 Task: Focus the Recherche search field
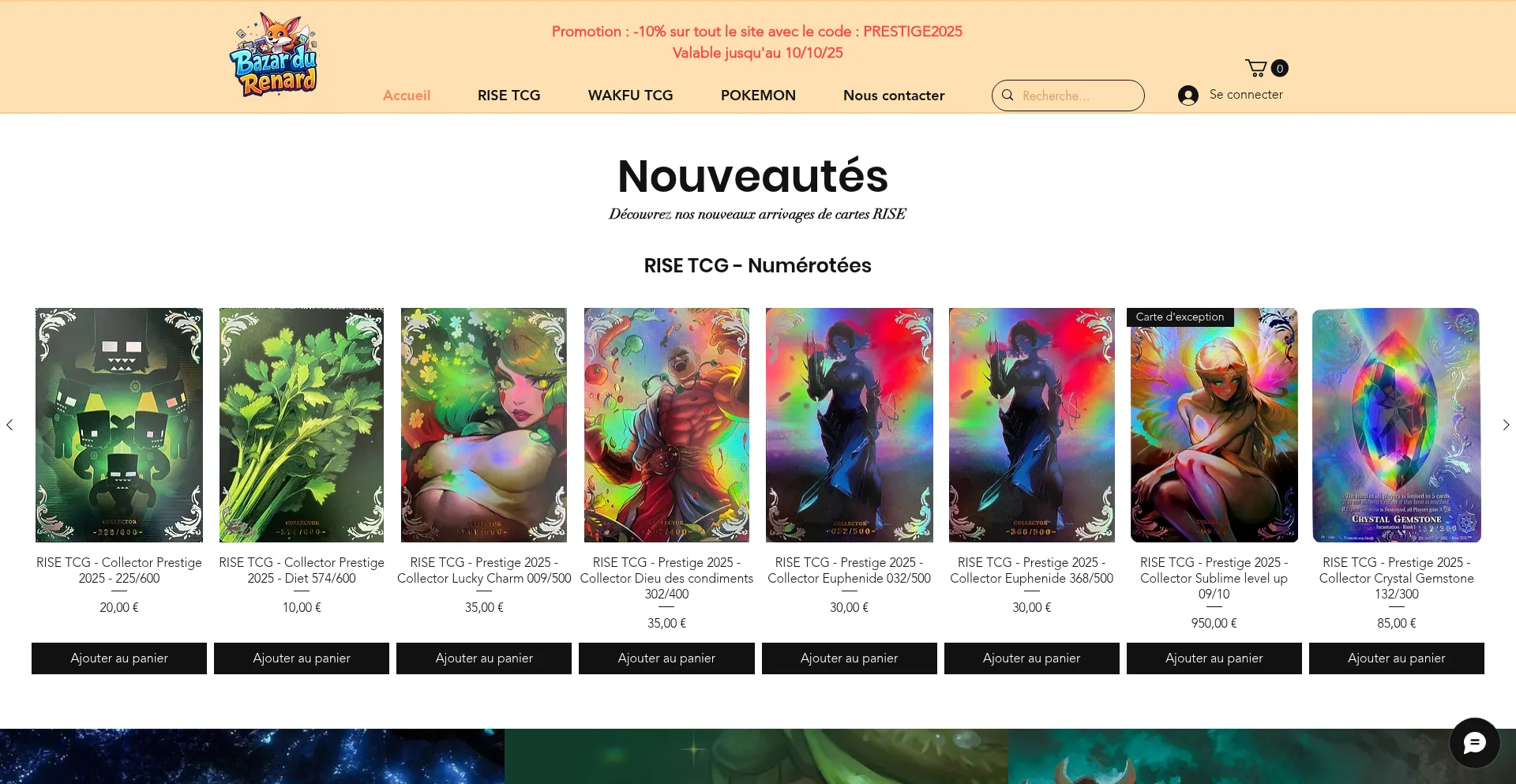[x=1078, y=96]
